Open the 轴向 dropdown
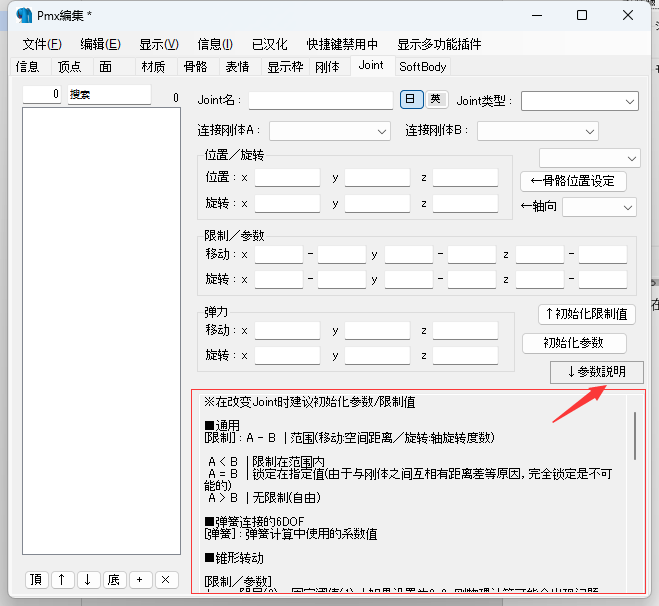This screenshot has height=606, width=659. coord(599,206)
